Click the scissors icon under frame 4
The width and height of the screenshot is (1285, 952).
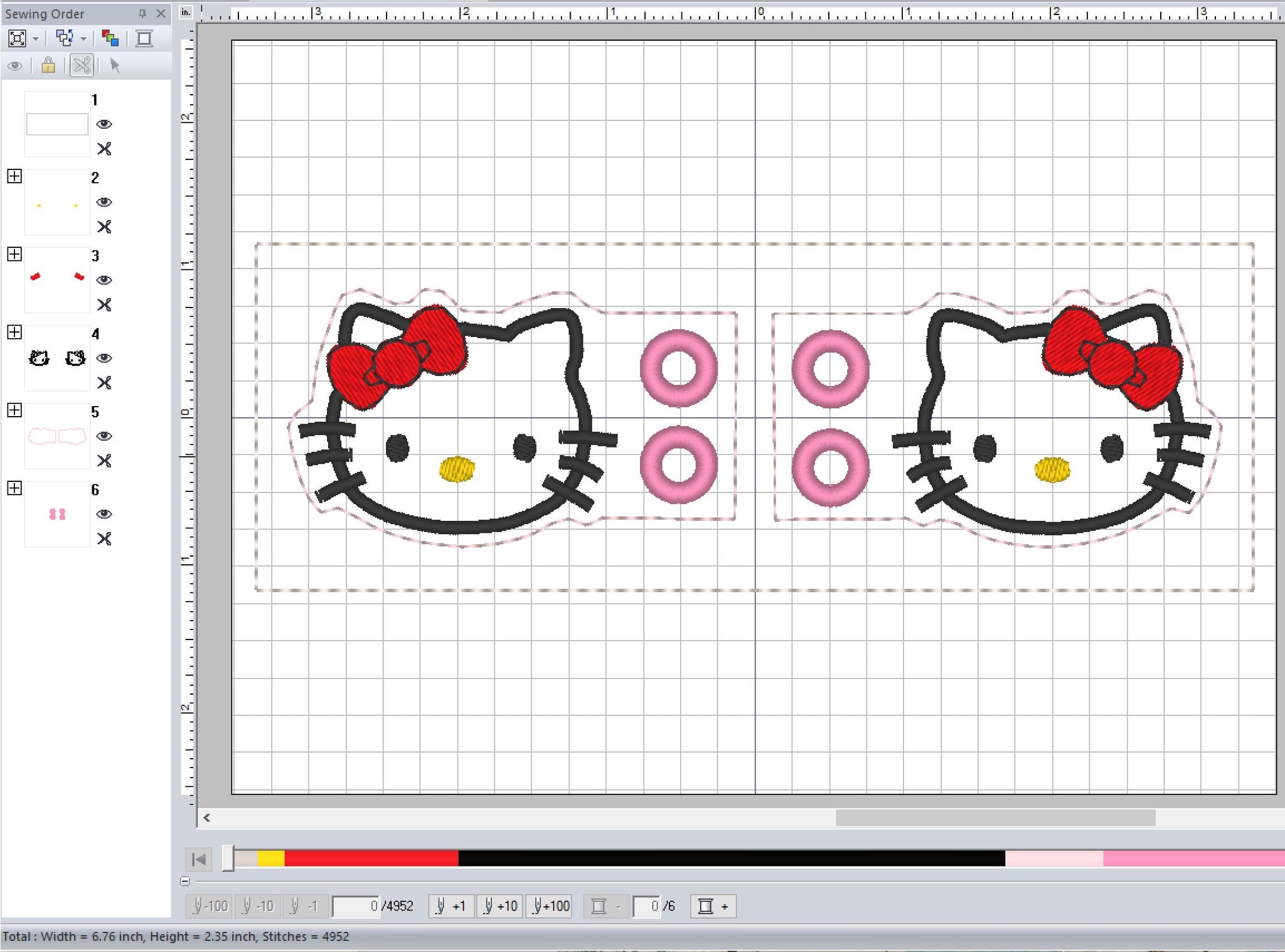click(x=104, y=383)
